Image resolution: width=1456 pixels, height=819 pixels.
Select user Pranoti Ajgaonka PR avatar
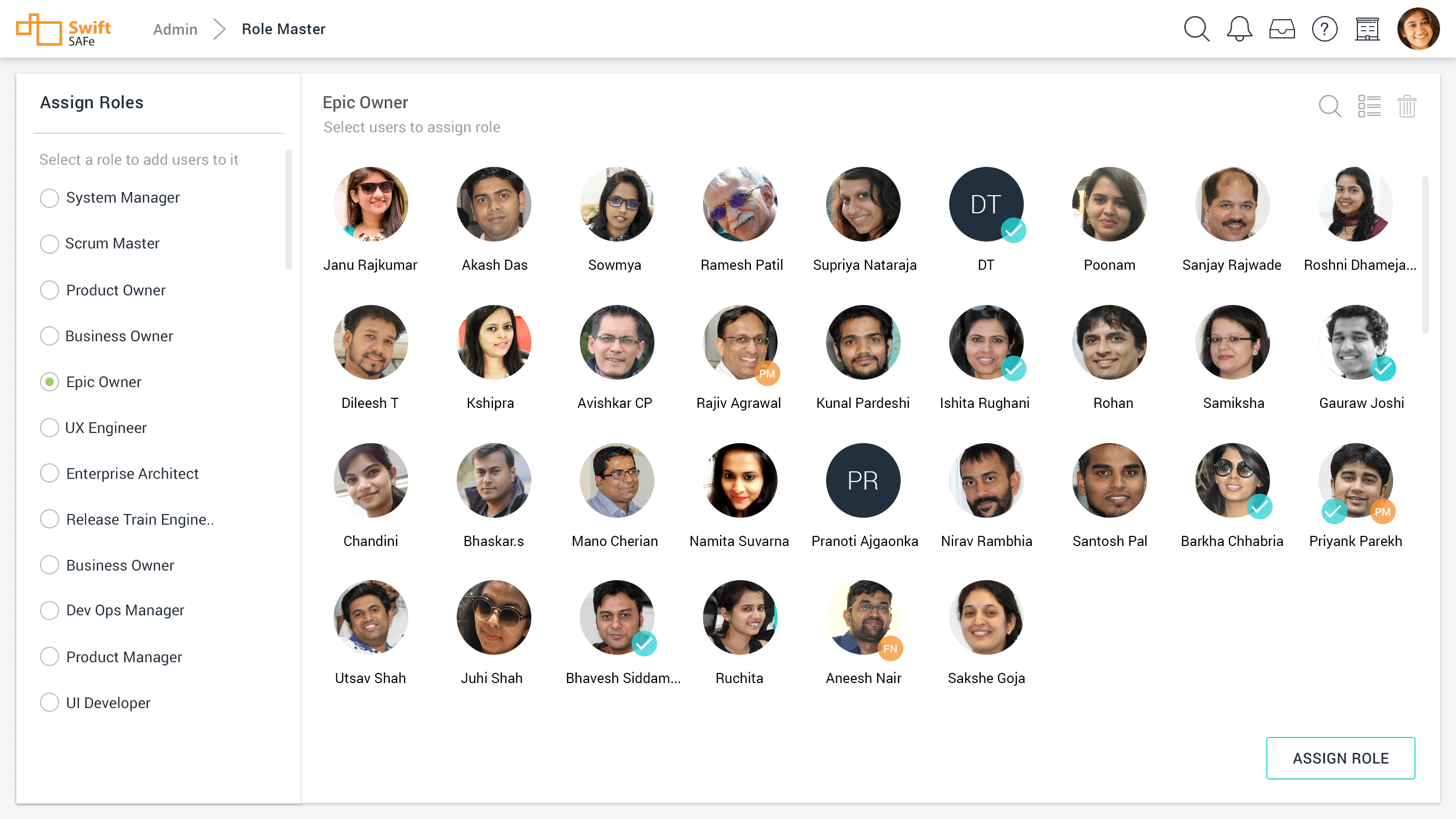862,480
